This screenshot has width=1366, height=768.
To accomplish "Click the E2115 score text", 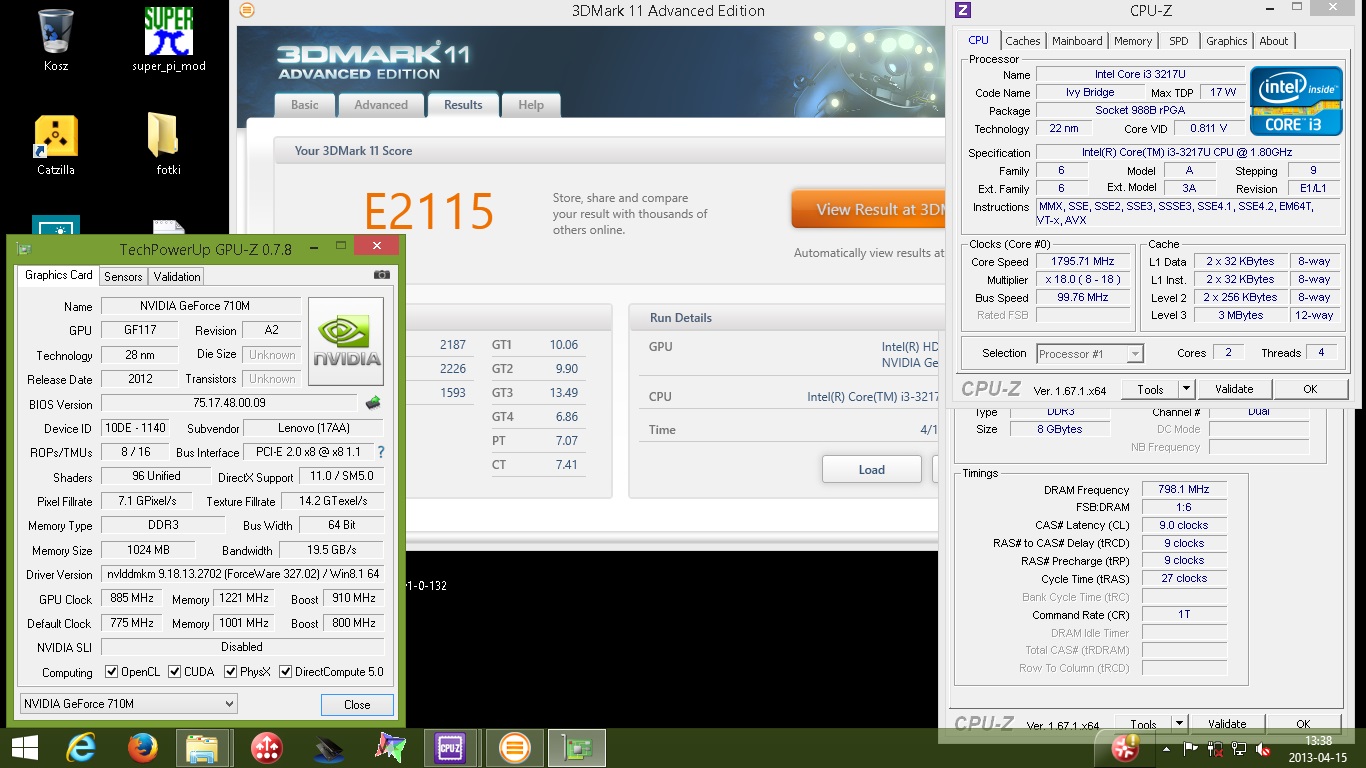I will [x=429, y=211].
